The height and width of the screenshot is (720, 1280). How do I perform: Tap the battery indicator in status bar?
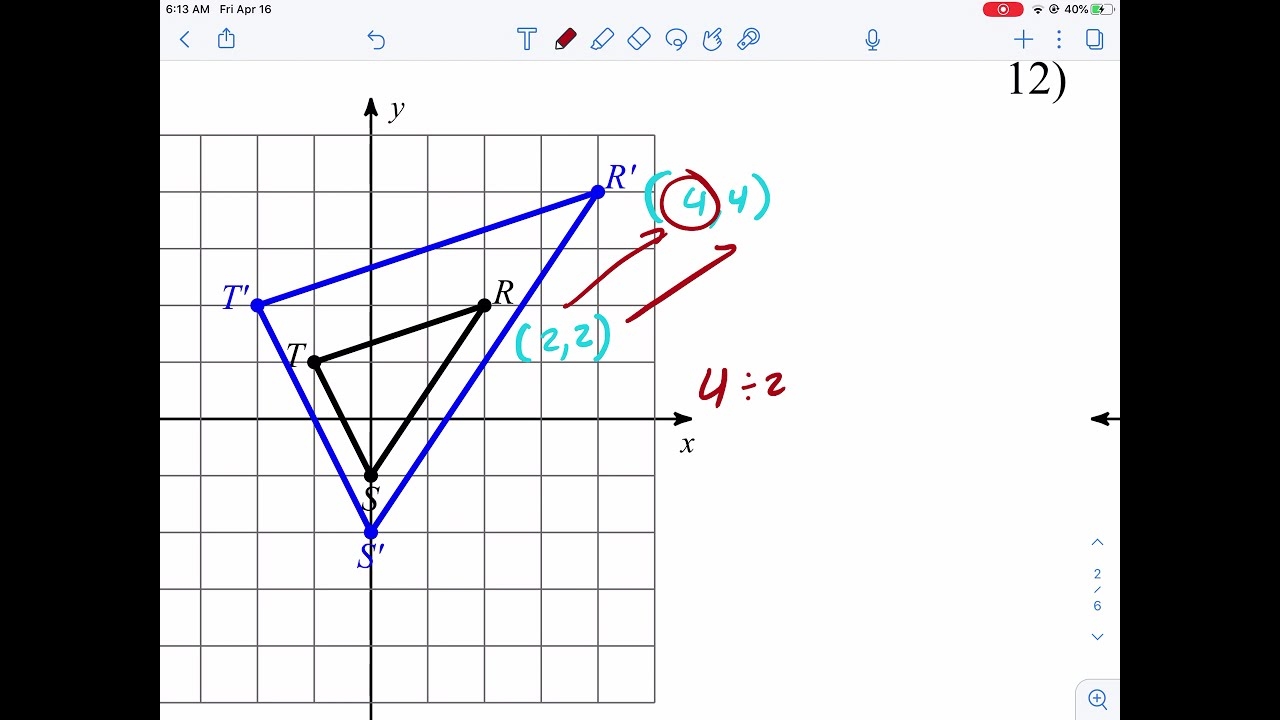tap(1102, 9)
